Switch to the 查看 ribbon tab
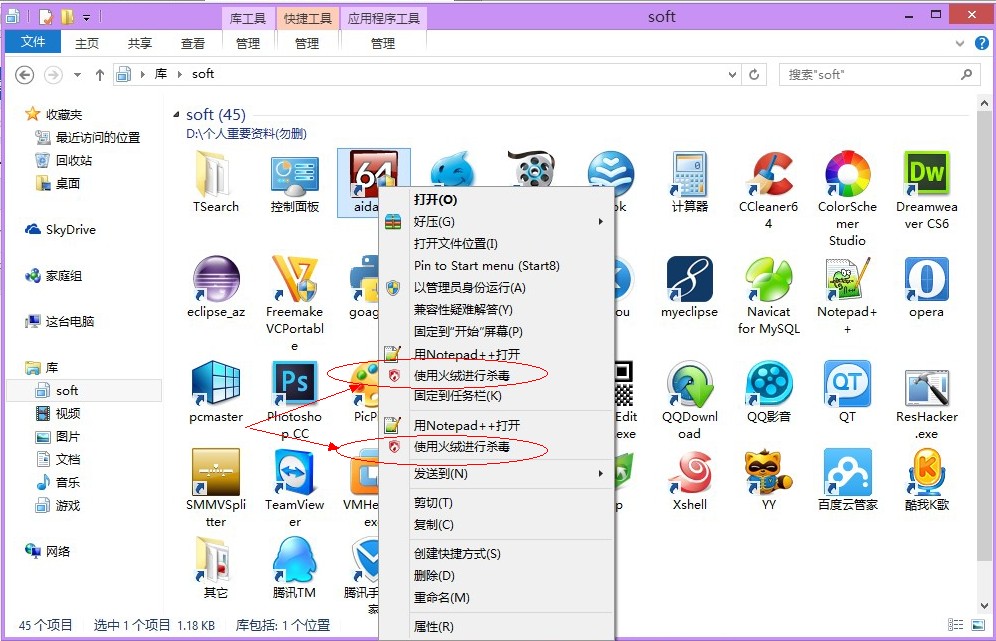The height and width of the screenshot is (641, 996). pos(193,42)
